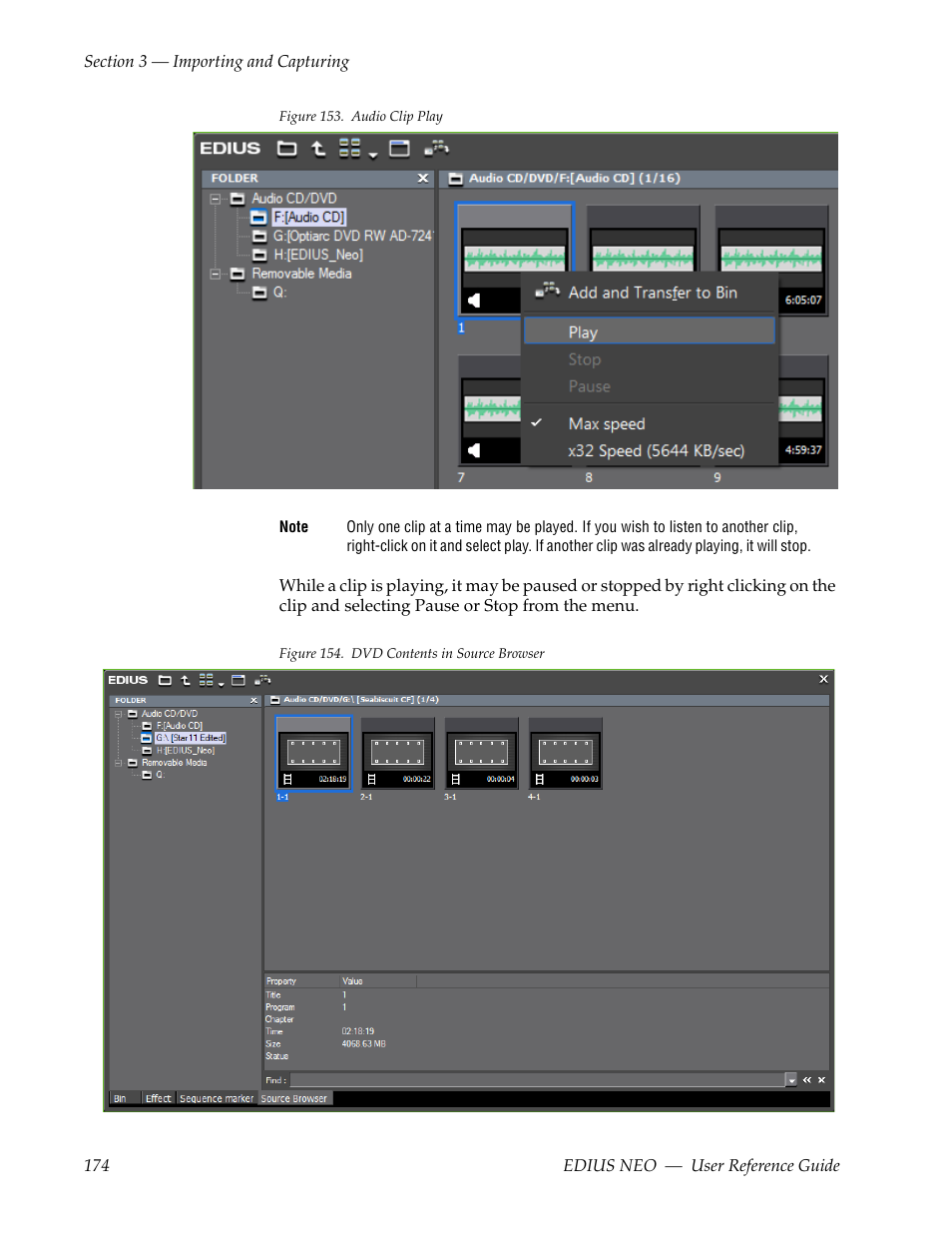
Task: Select the DVD clip 4-1 thumbnail
Action: coord(565,754)
